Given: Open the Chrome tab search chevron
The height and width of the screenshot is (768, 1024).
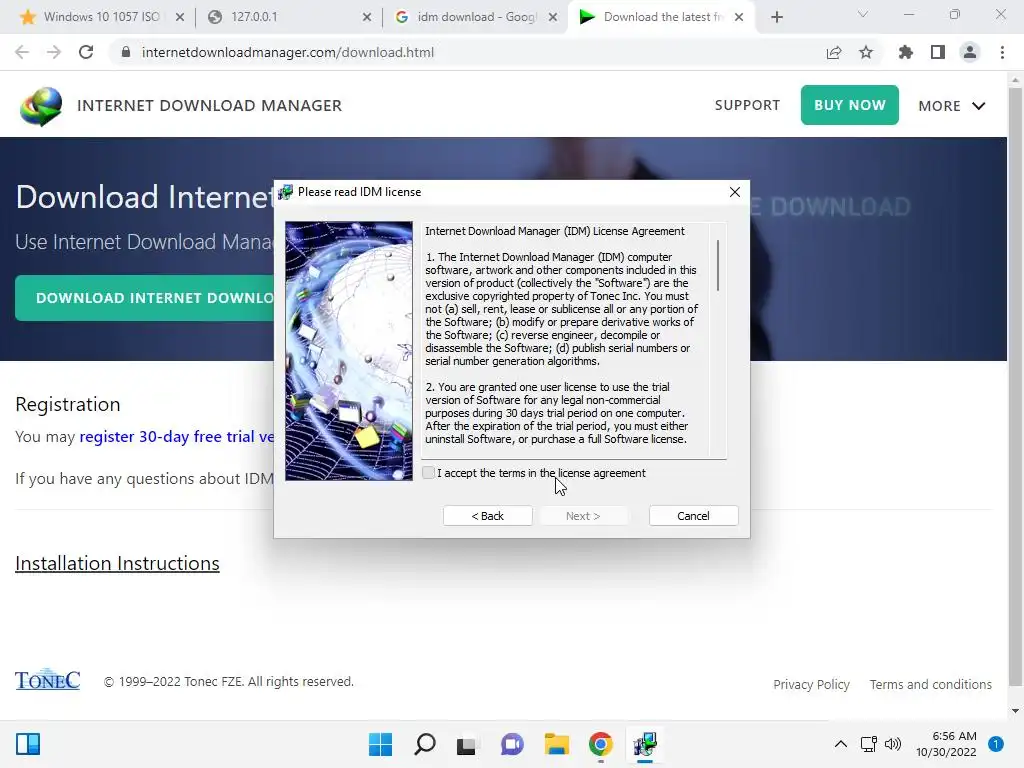Looking at the screenshot, I should (863, 14).
